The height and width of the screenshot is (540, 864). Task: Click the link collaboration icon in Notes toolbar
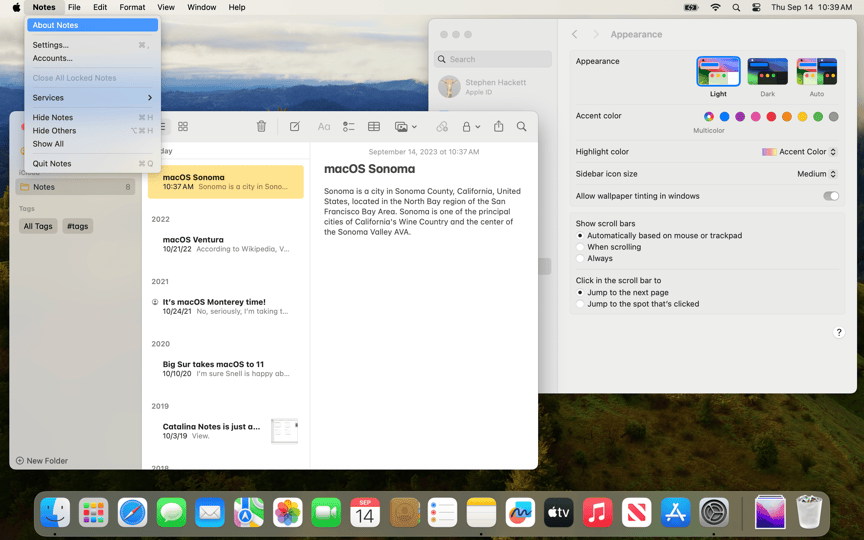click(442, 127)
